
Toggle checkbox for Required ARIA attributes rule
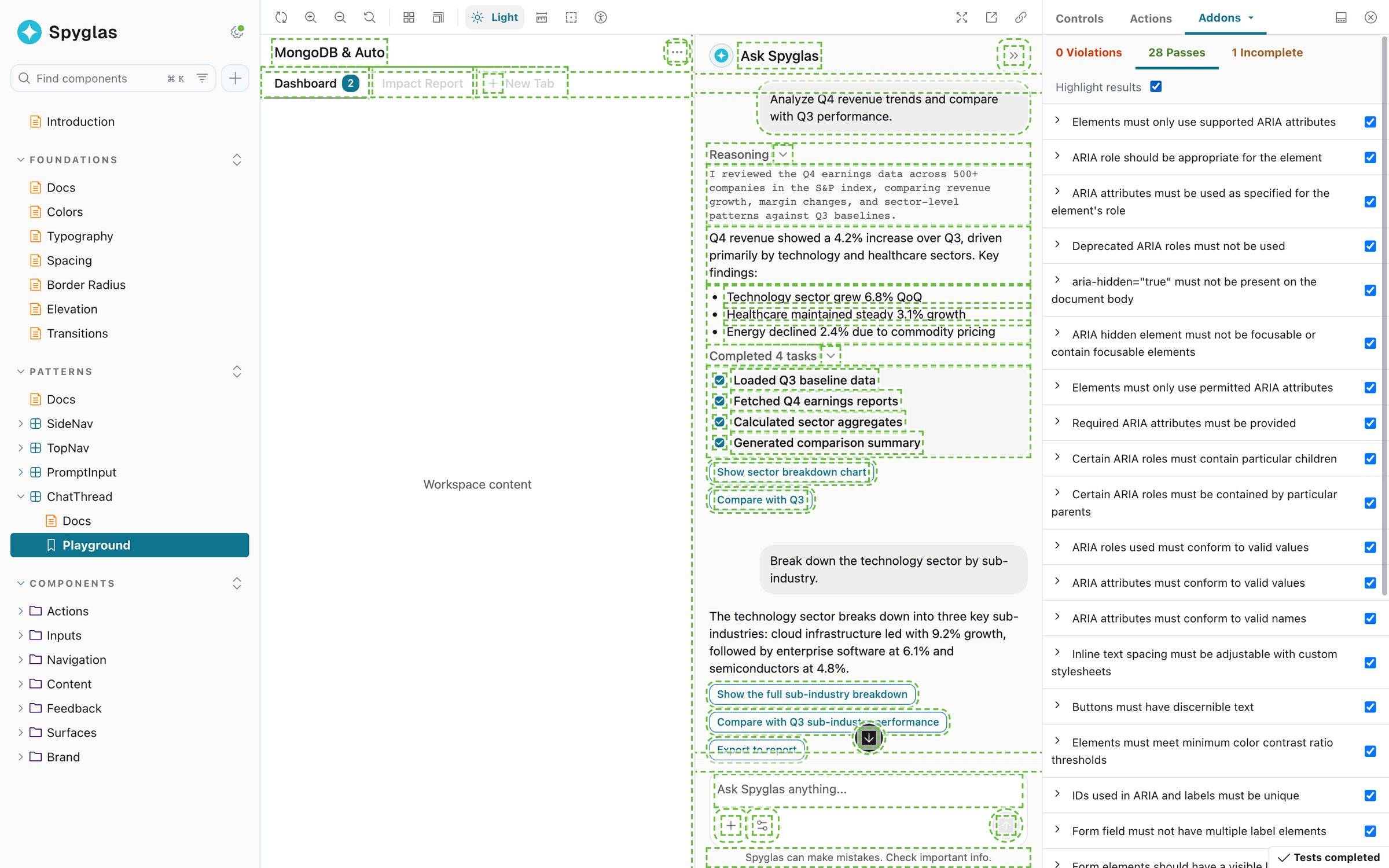tap(1370, 423)
